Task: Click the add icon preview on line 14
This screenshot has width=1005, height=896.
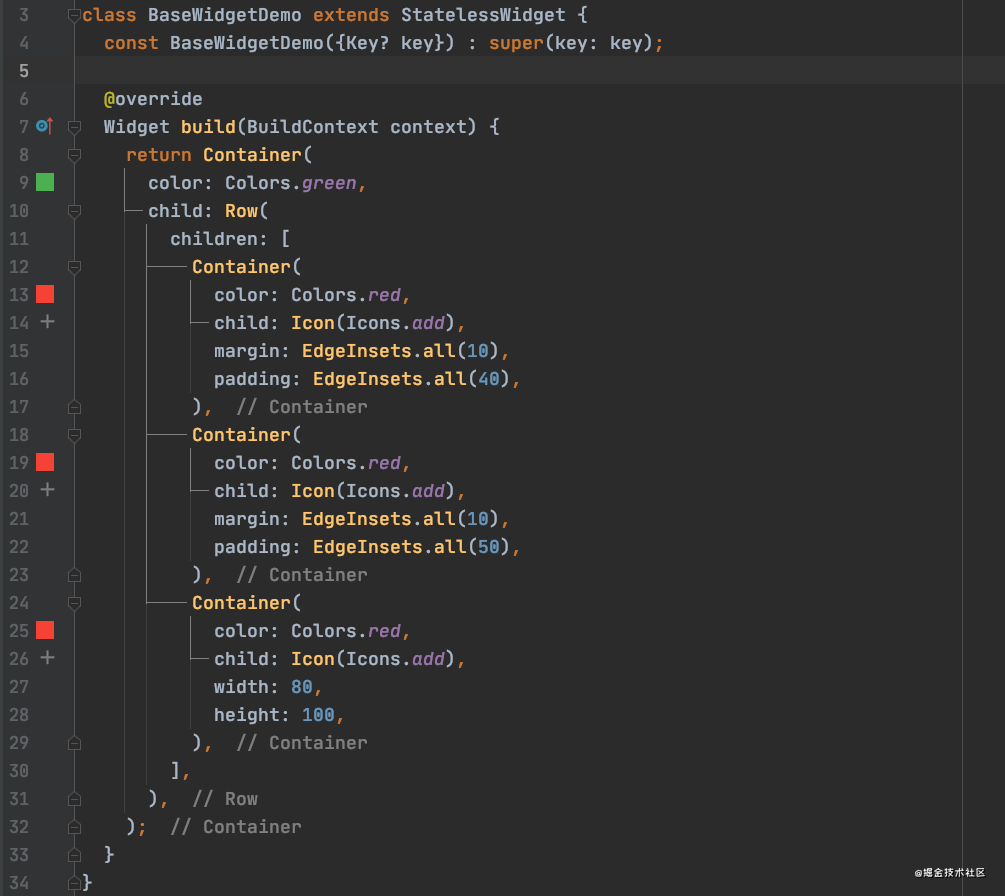Action: 47,322
